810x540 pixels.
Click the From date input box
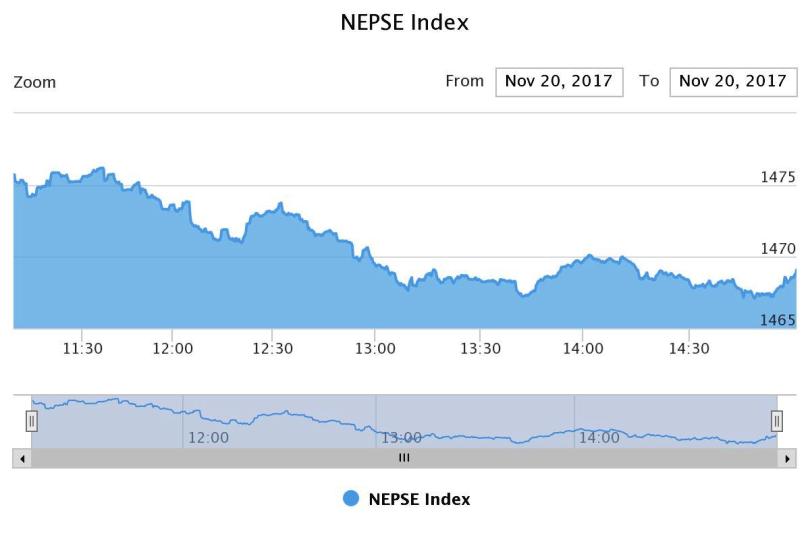click(x=559, y=82)
